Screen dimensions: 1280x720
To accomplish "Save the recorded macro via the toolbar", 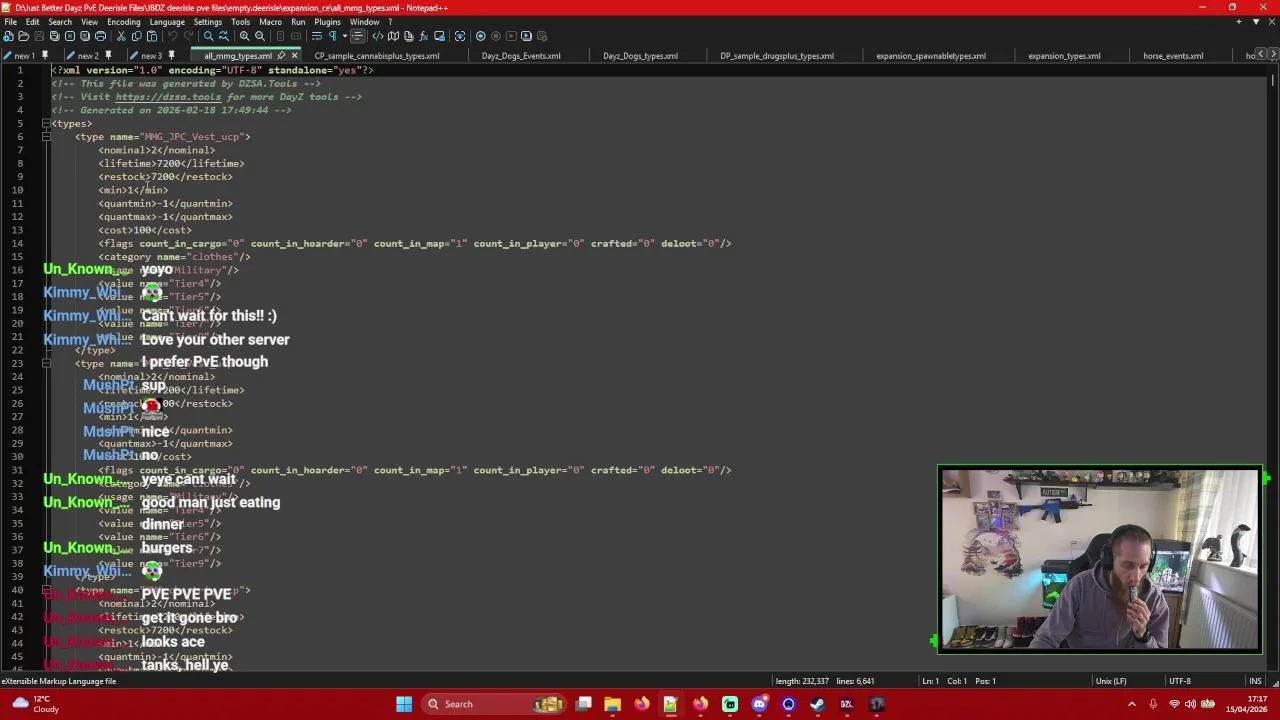I will point(542,36).
